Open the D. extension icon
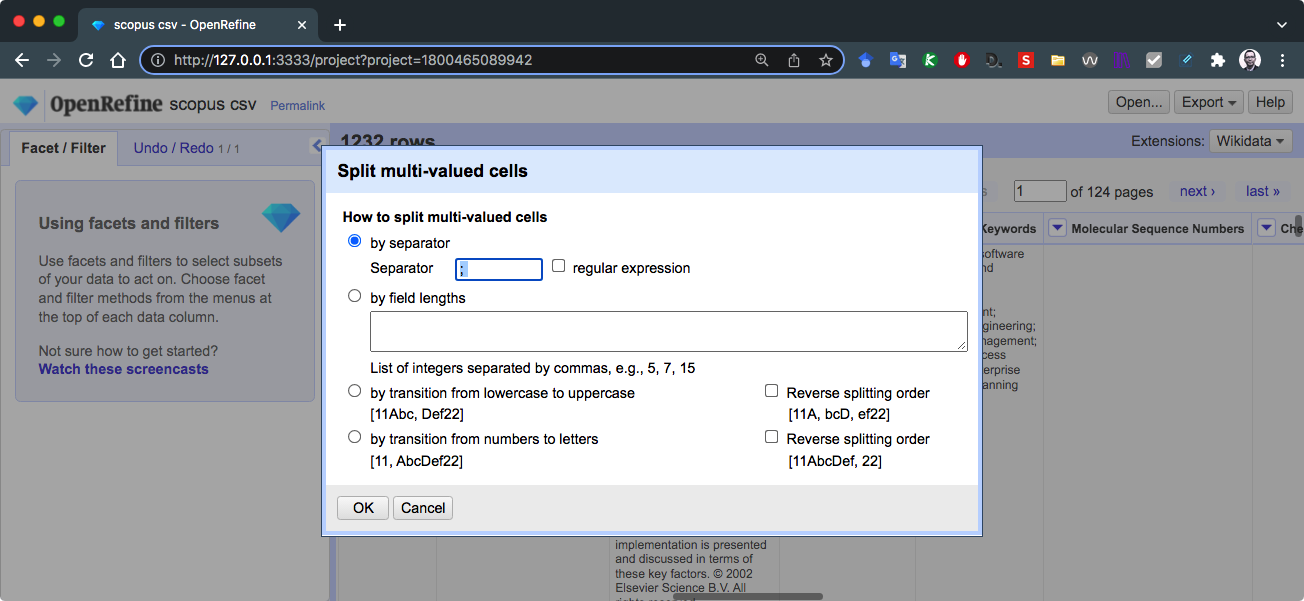 pos(994,60)
